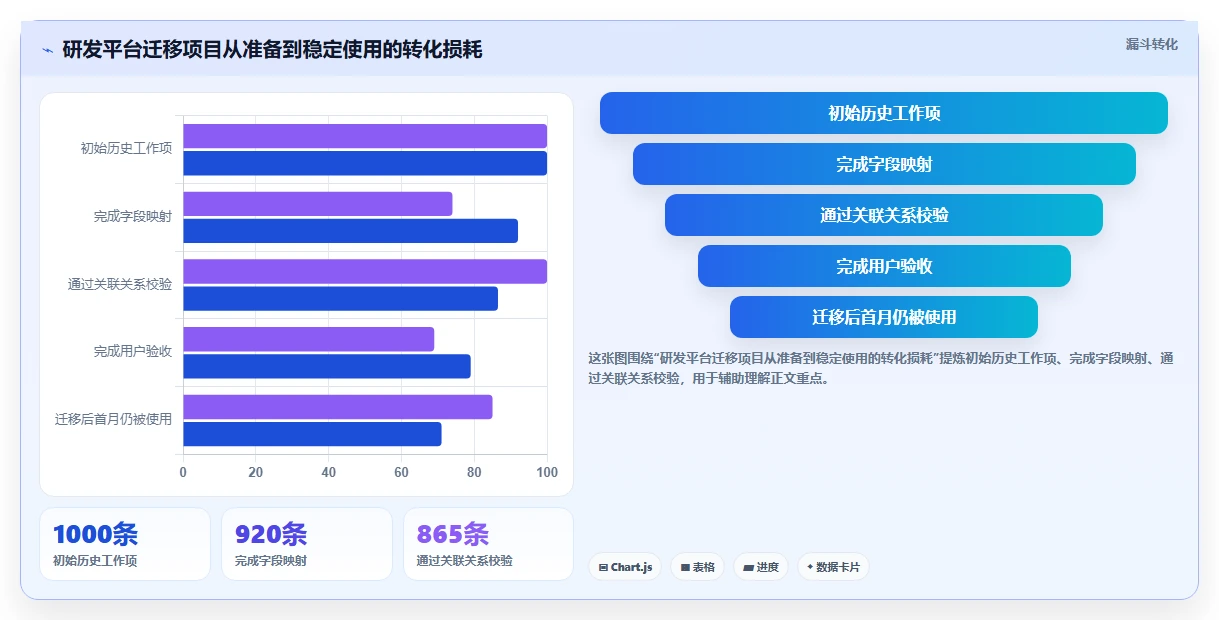
Task: Select the 进度 tag chip
Action: pos(761,567)
